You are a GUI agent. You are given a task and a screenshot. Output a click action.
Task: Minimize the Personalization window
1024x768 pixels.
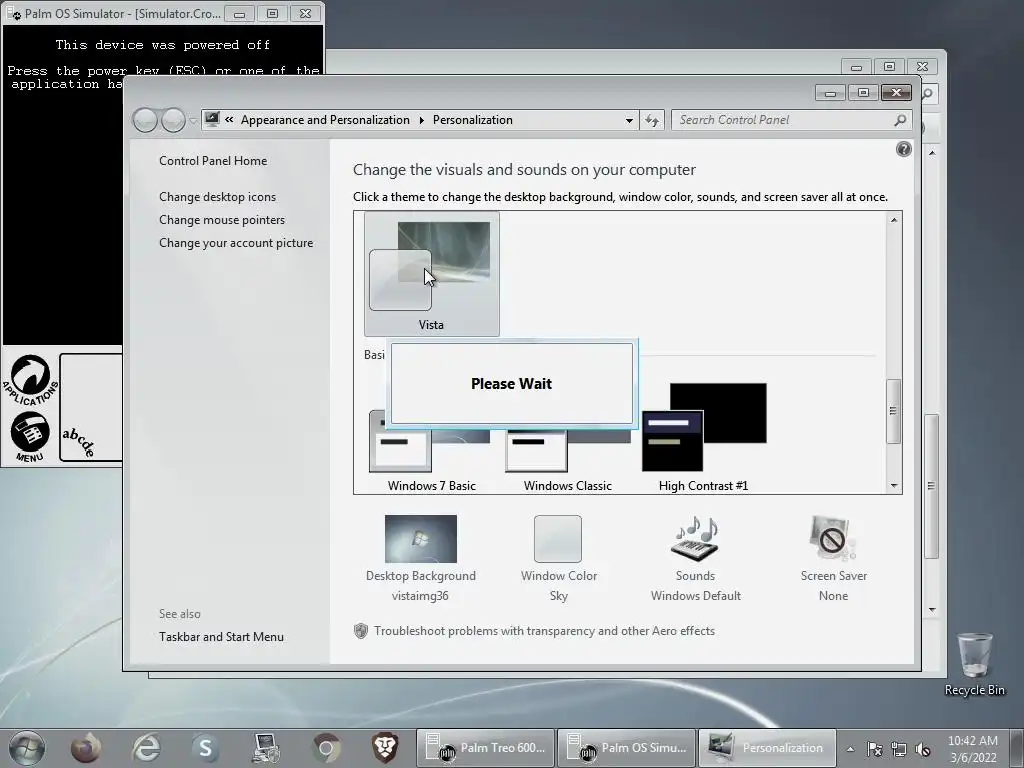coord(830,93)
